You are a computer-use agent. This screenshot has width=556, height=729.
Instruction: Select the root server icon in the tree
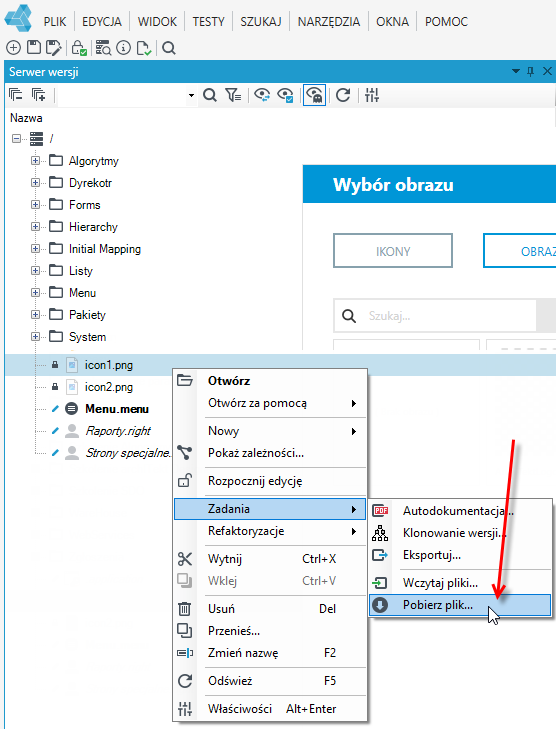click(36, 138)
